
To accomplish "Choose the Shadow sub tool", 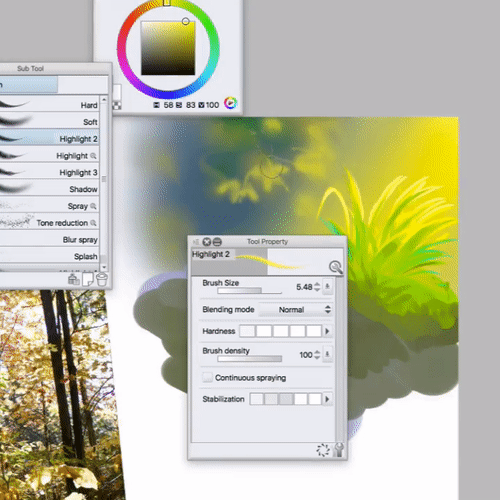I will [x=49, y=189].
